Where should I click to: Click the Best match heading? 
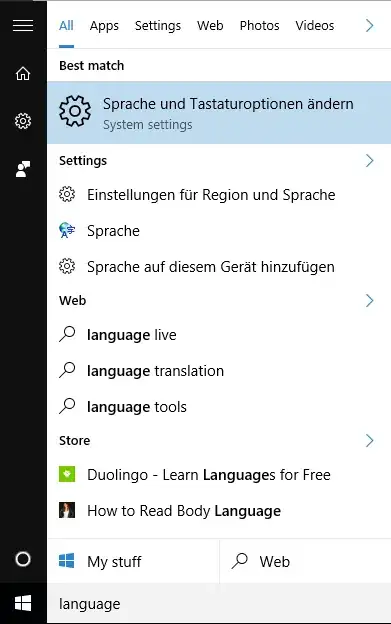91,65
